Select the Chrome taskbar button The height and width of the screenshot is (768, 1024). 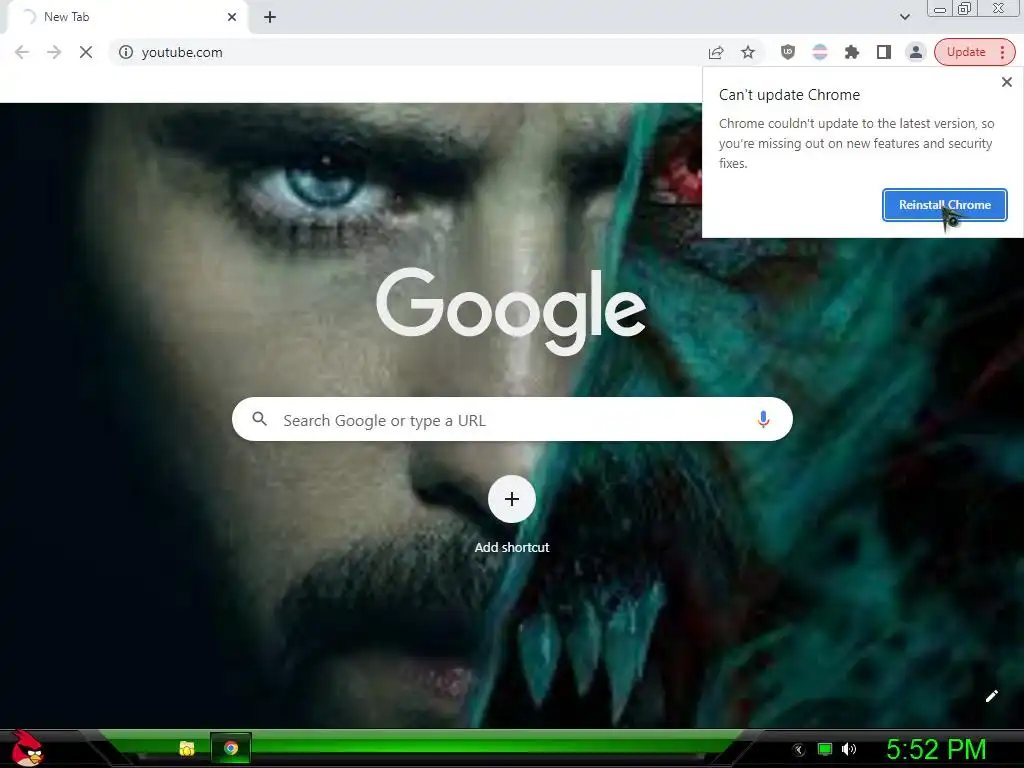231,748
